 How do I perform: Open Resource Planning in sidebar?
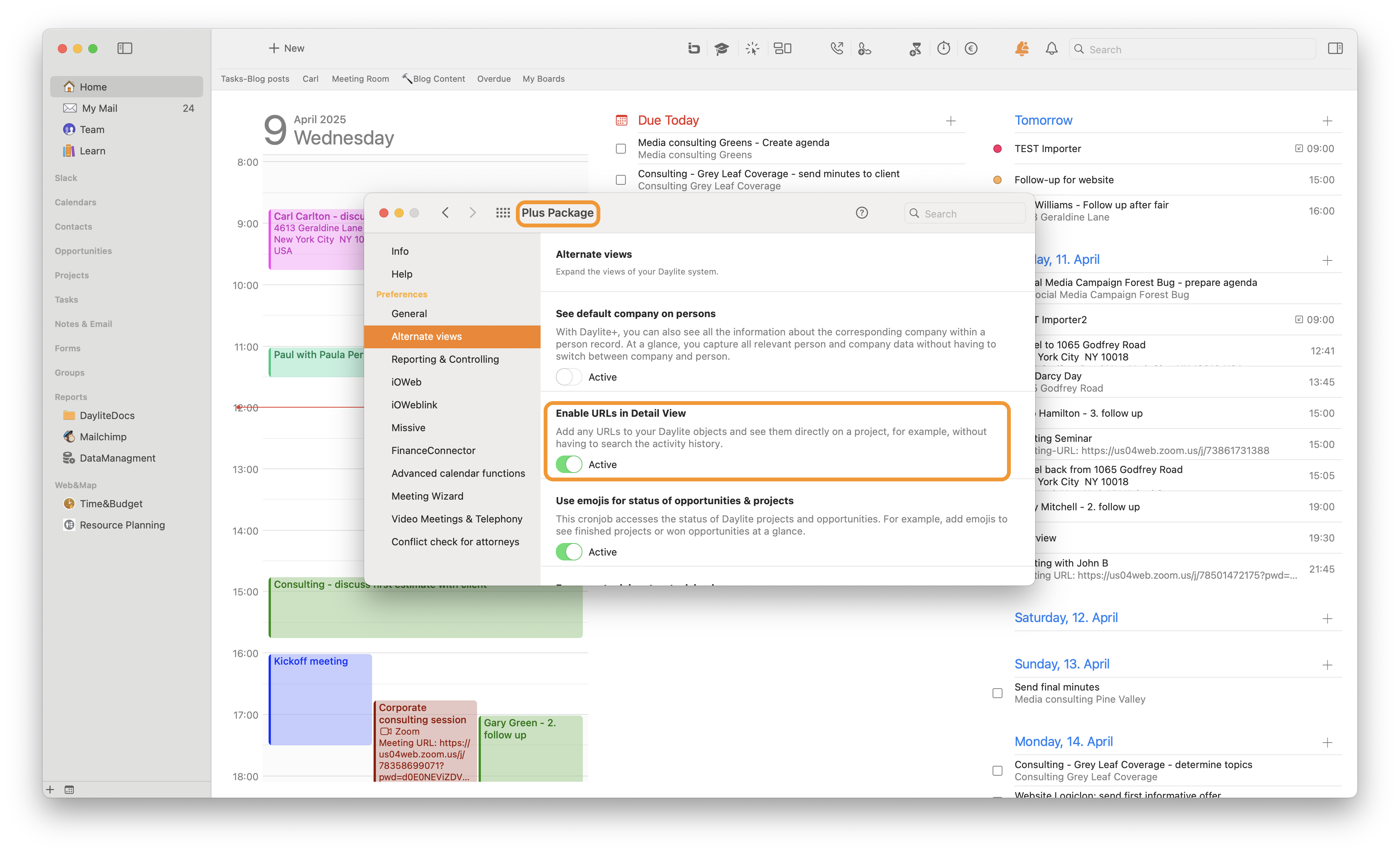126,525
